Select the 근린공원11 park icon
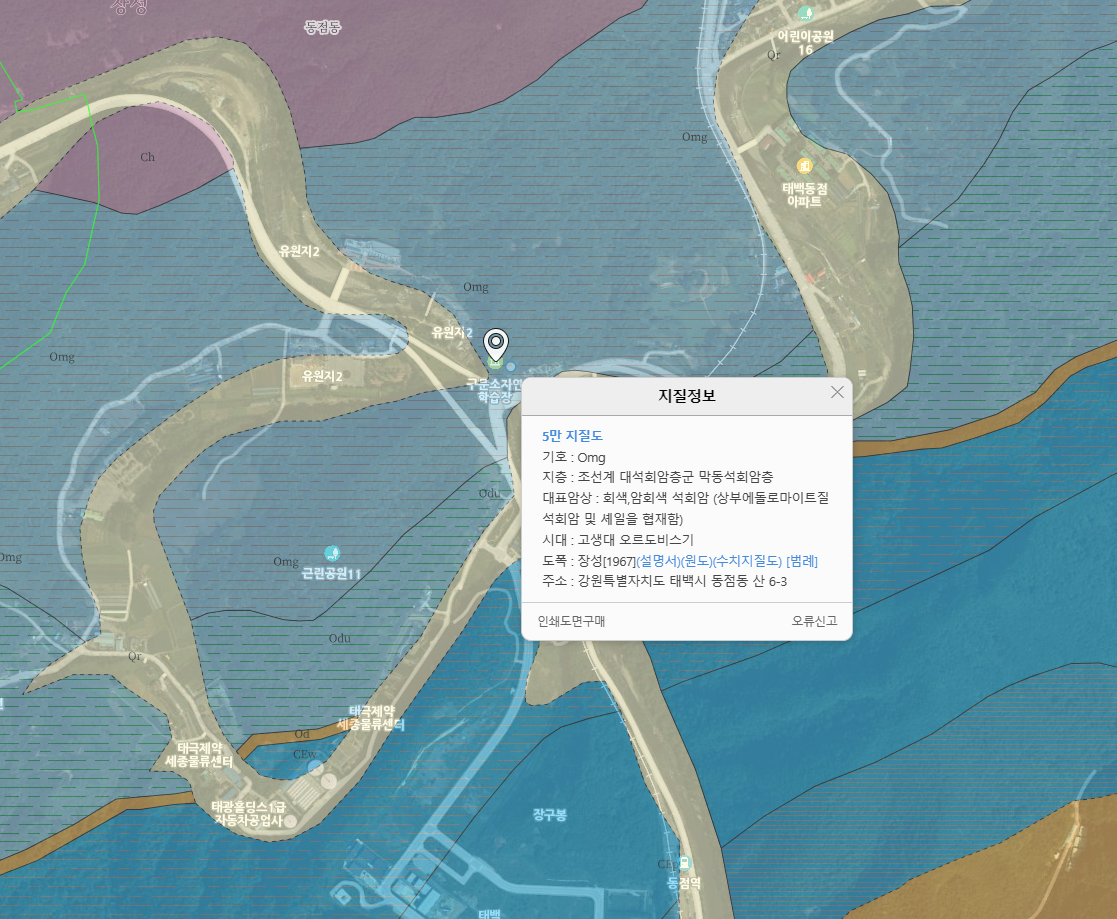The width and height of the screenshot is (1117, 919). pyautogui.click(x=332, y=554)
